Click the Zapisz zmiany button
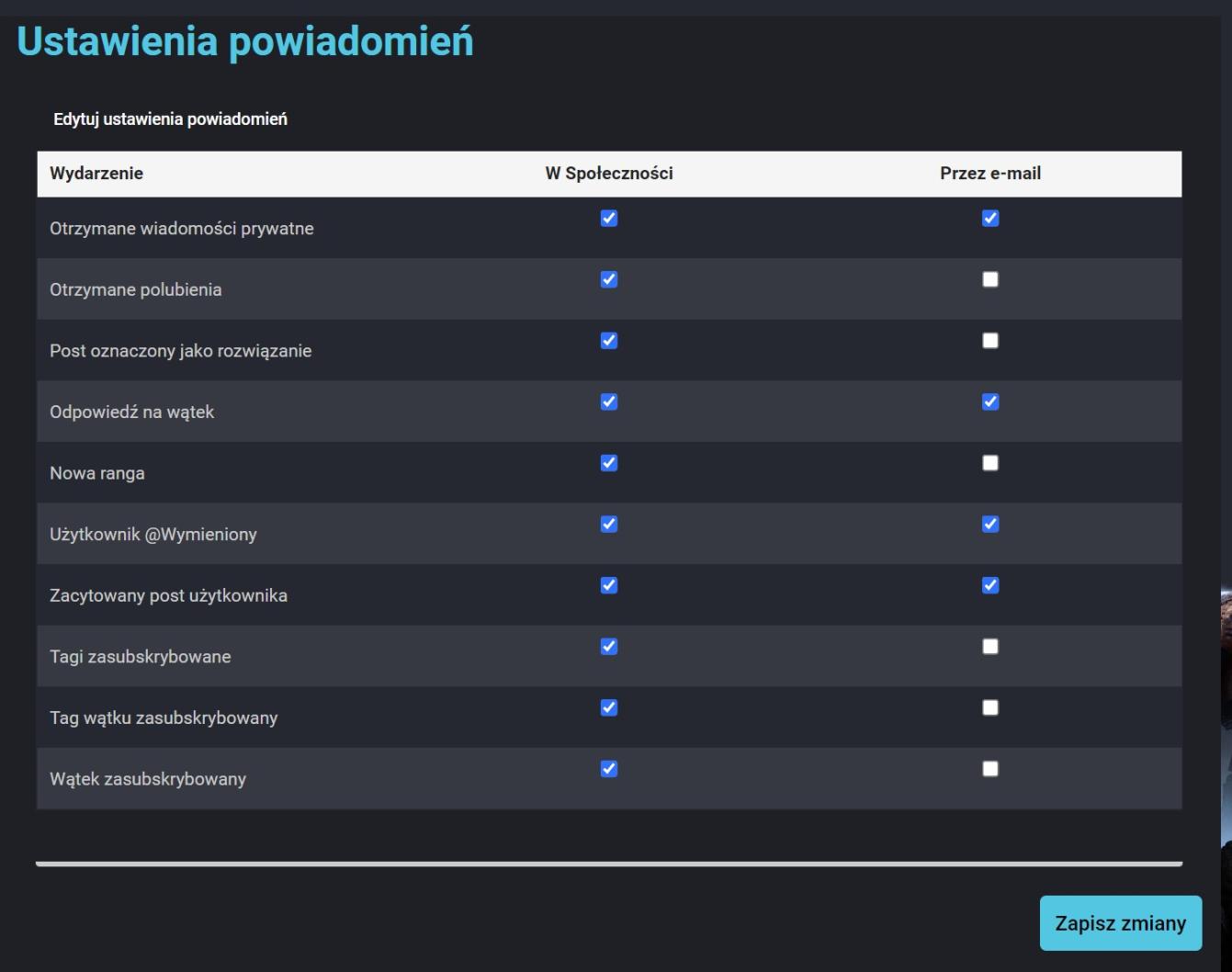This screenshot has height=972, width=1232. click(1120, 923)
